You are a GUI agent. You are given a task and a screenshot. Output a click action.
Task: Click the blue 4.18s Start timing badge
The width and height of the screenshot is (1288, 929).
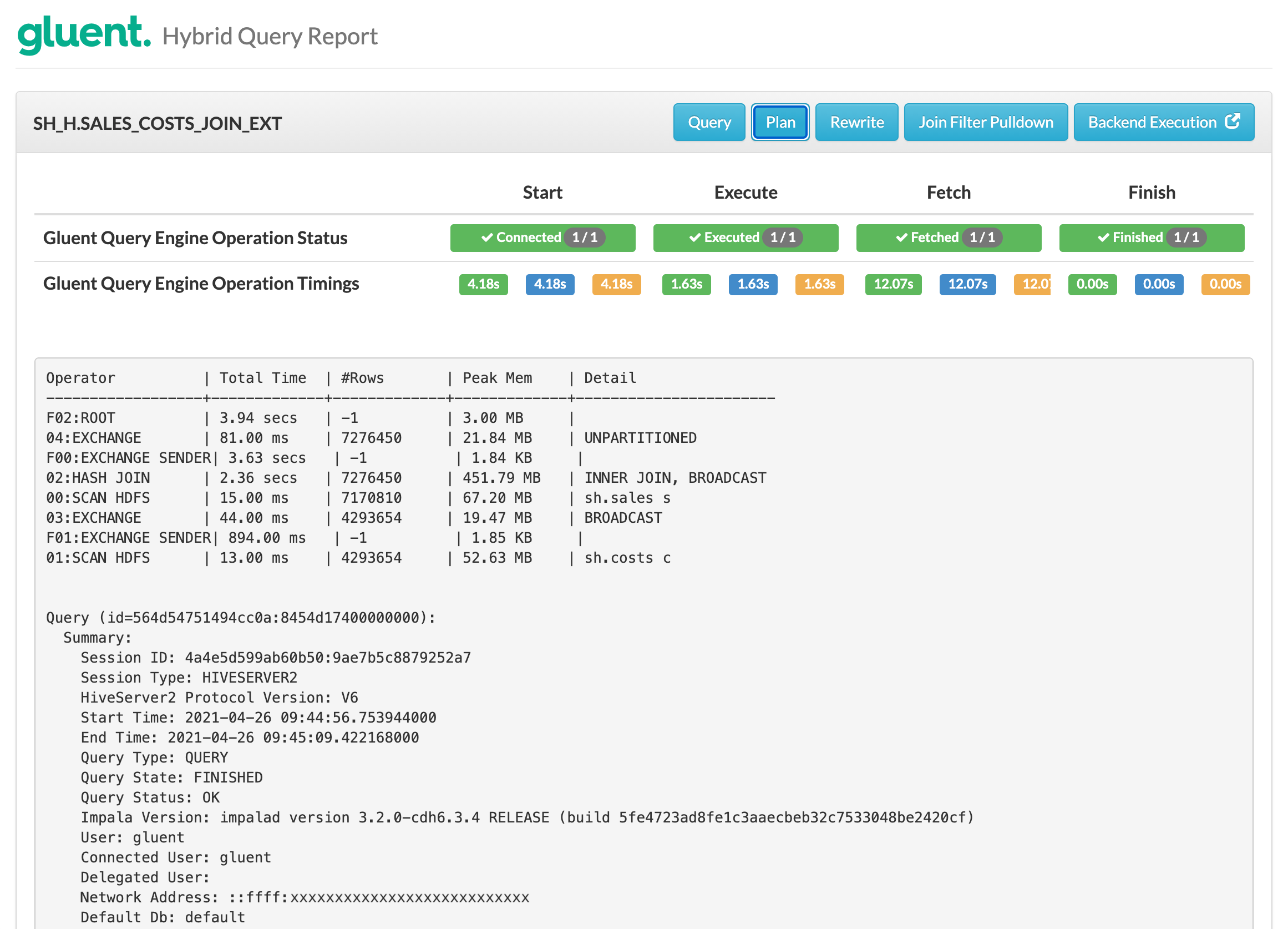(550, 284)
